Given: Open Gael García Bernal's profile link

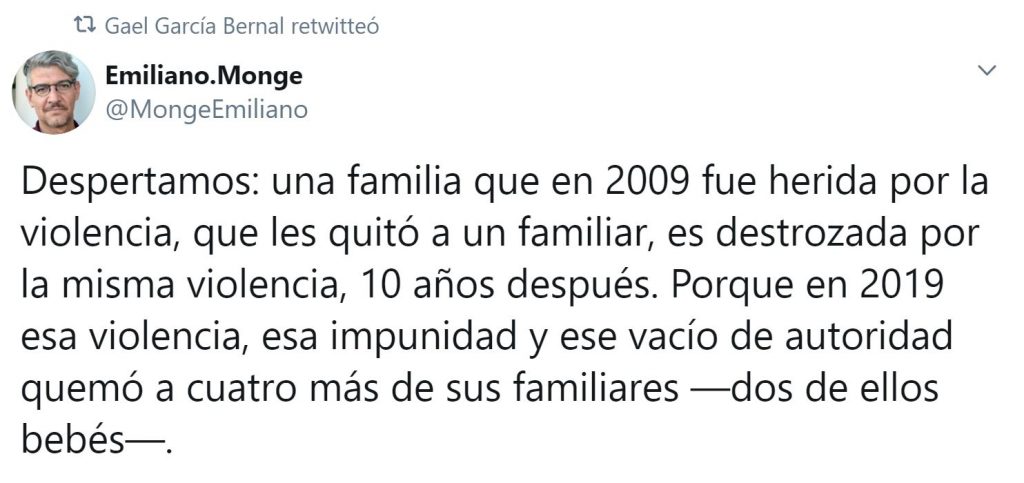Looking at the screenshot, I should coord(193,26).
